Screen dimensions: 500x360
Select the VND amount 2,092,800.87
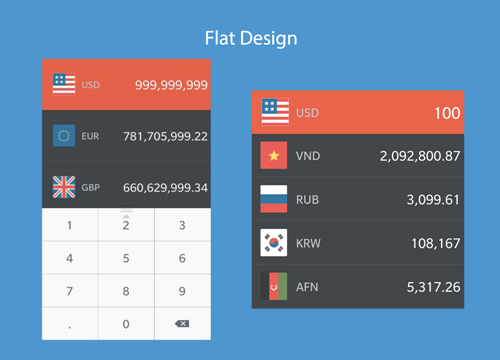(x=420, y=156)
